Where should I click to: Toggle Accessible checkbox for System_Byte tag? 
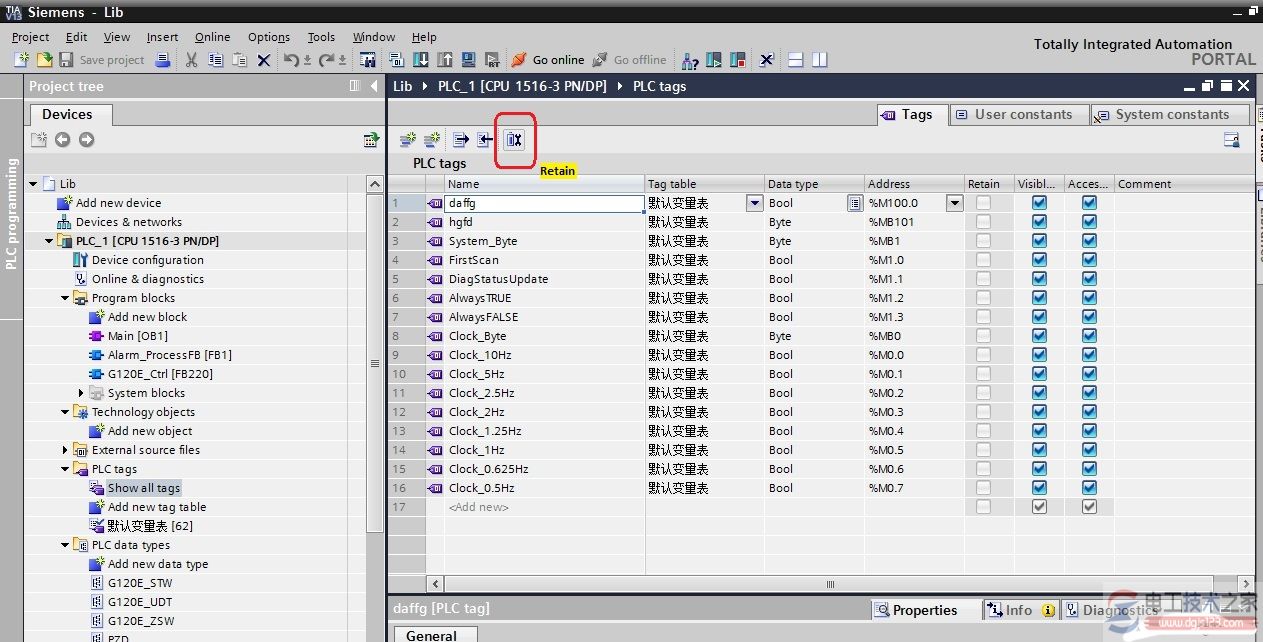(x=1089, y=241)
